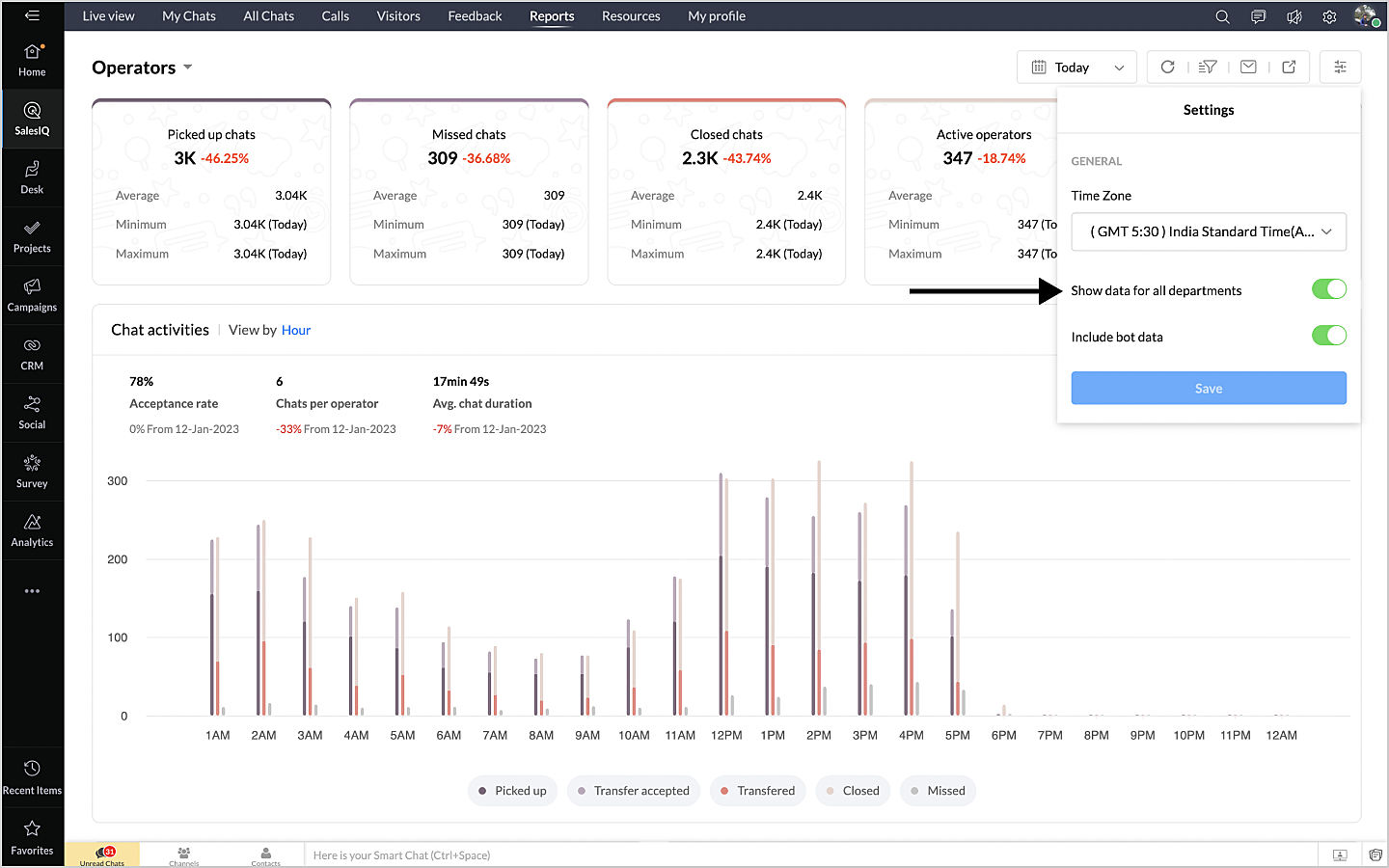
Task: Click the refresh report icon
Action: tap(1167, 68)
